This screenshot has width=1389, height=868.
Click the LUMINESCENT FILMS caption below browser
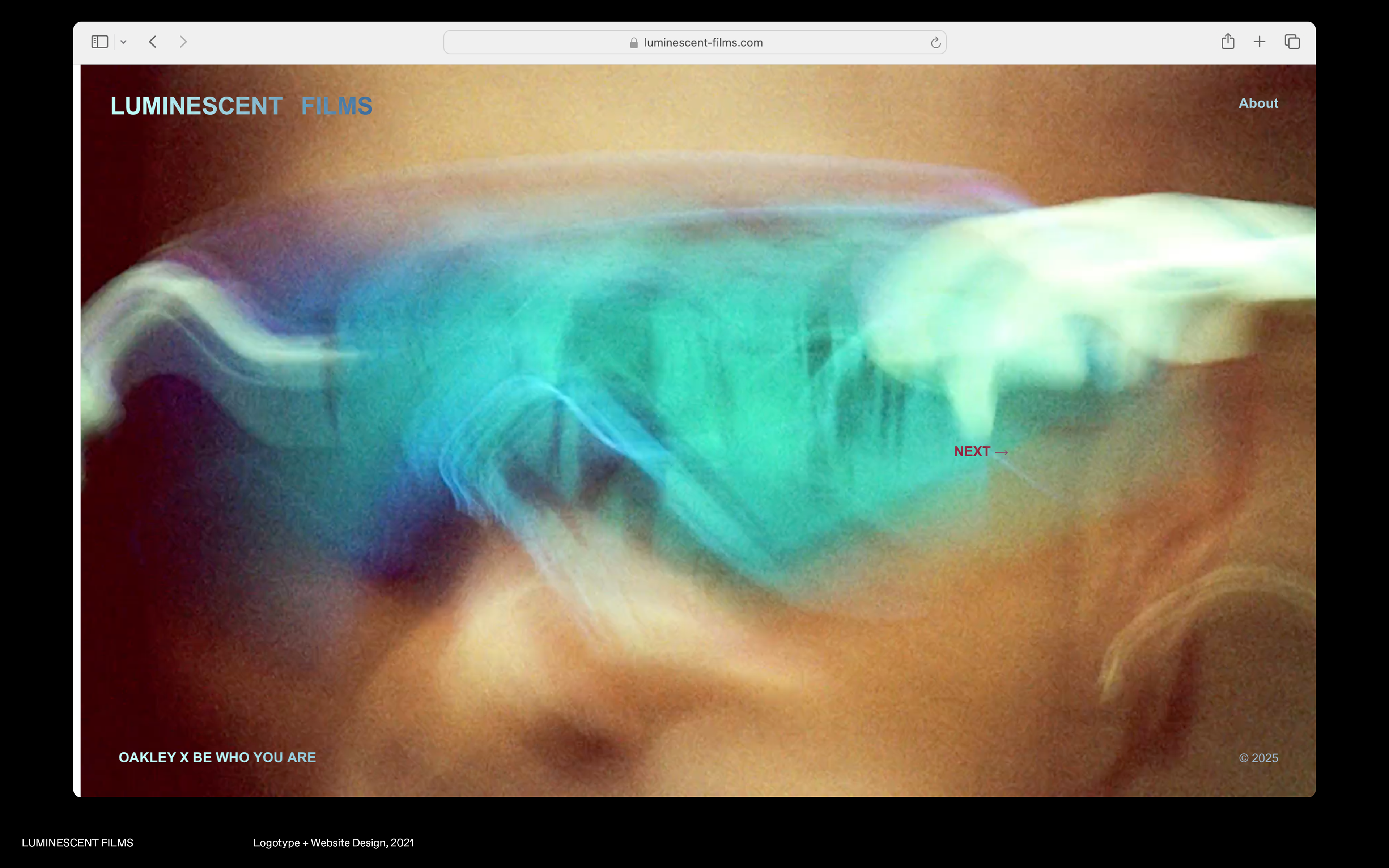[77, 843]
